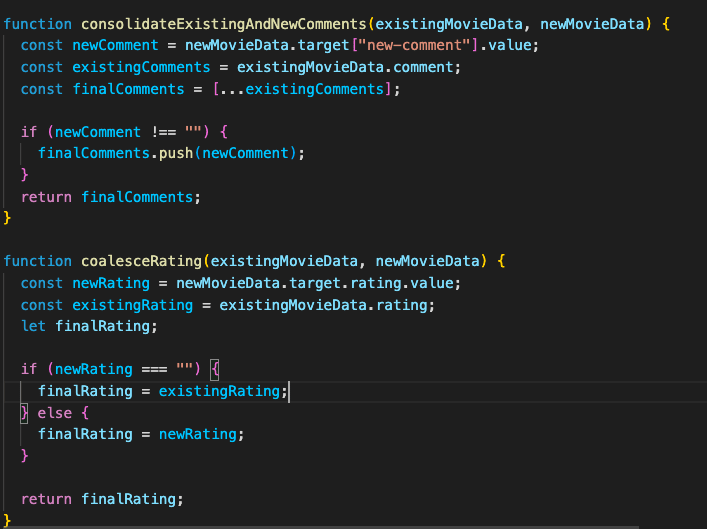Click the comment property of existingMovieData

[423, 67]
